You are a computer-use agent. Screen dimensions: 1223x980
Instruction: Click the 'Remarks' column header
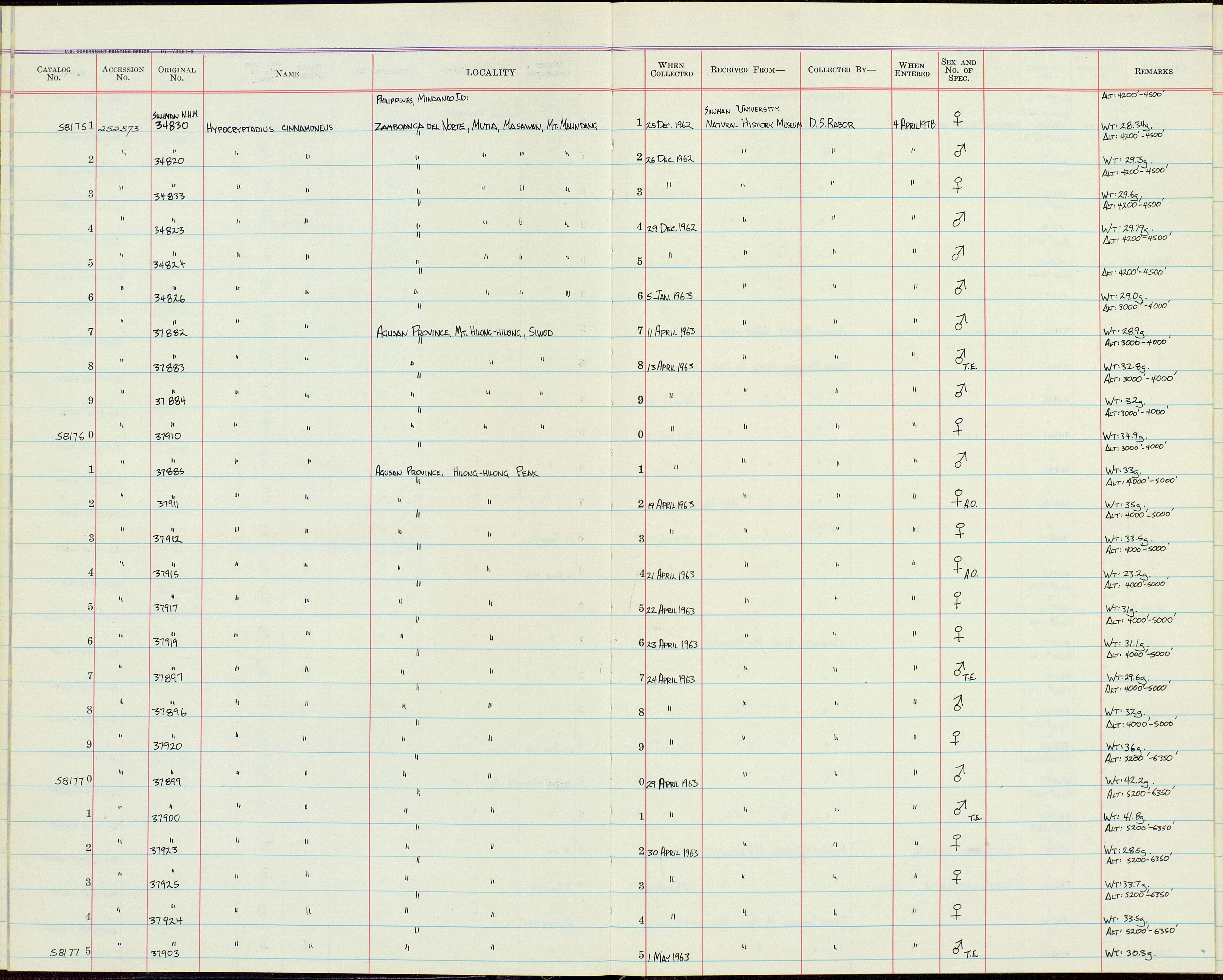[1154, 72]
